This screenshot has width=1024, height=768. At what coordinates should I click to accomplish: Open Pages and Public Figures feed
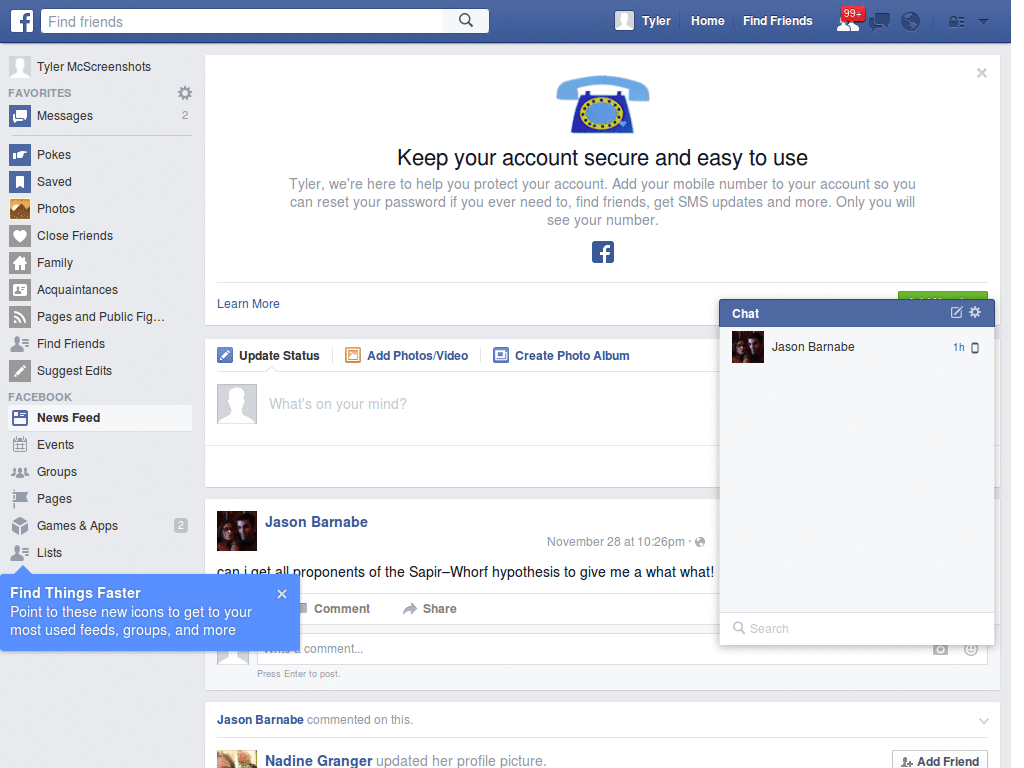(100, 317)
